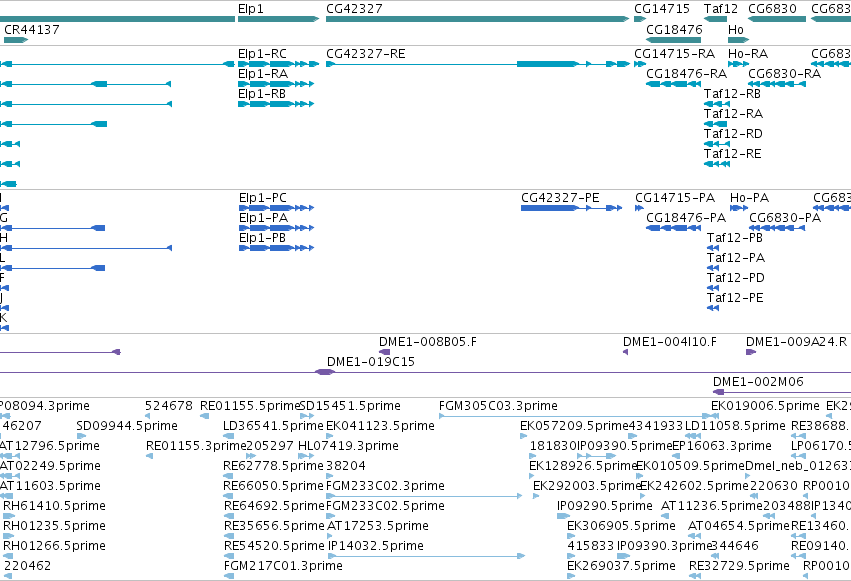Click EST FGM233C02.5prime
The image size is (851, 581).
click(330, 516)
